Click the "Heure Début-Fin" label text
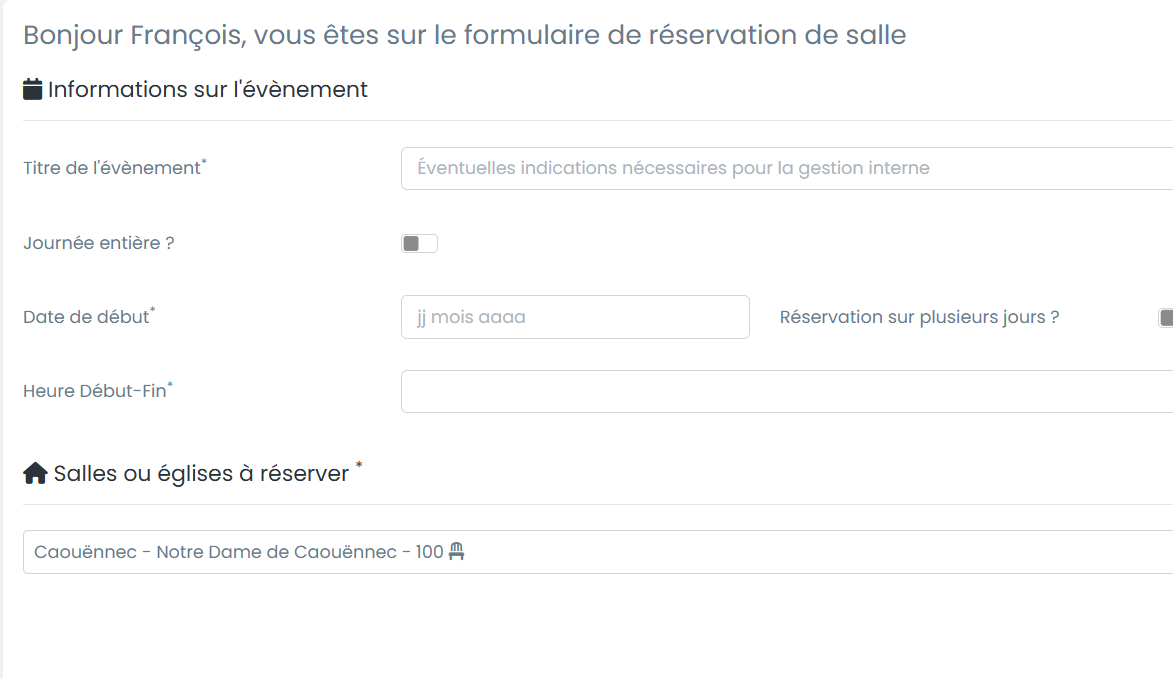The width and height of the screenshot is (1173, 678). 94,391
